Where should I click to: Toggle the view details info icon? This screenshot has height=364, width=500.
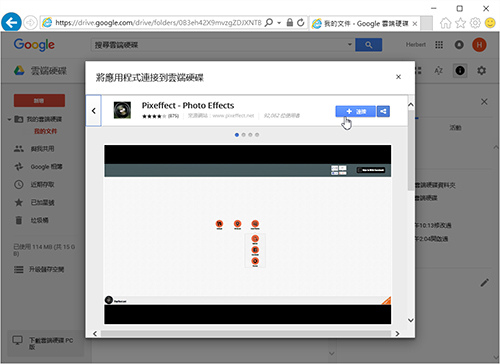460,70
